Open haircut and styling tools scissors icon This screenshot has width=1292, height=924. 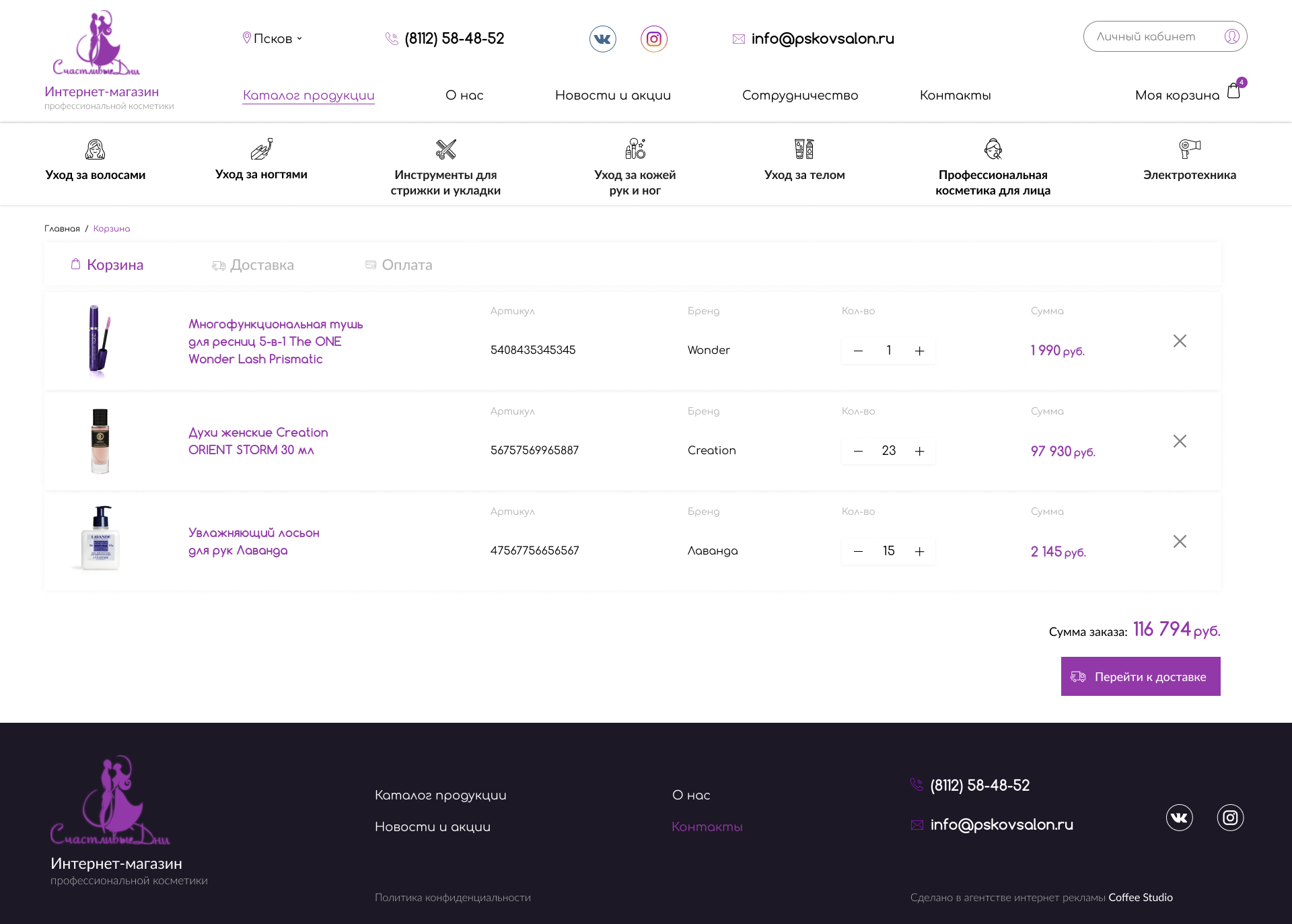click(445, 149)
